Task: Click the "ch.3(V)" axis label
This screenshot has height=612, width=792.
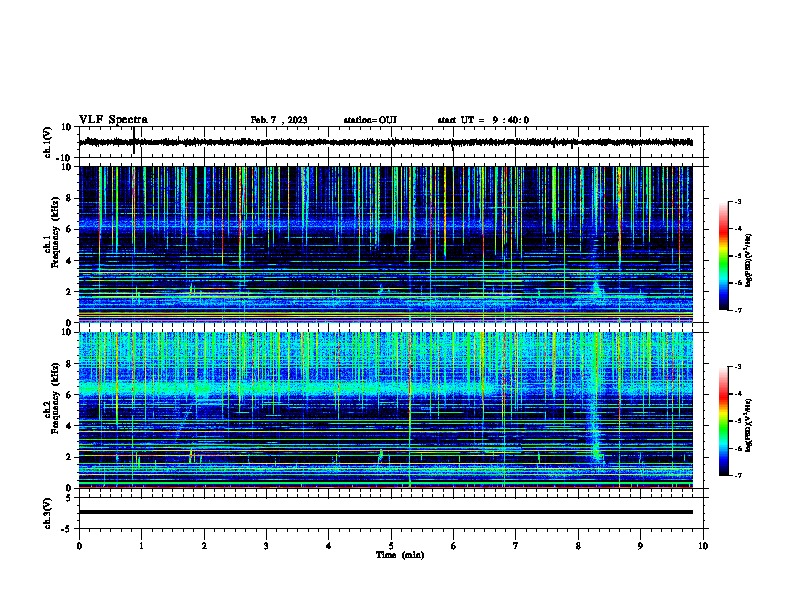Action: pyautogui.click(x=48, y=513)
